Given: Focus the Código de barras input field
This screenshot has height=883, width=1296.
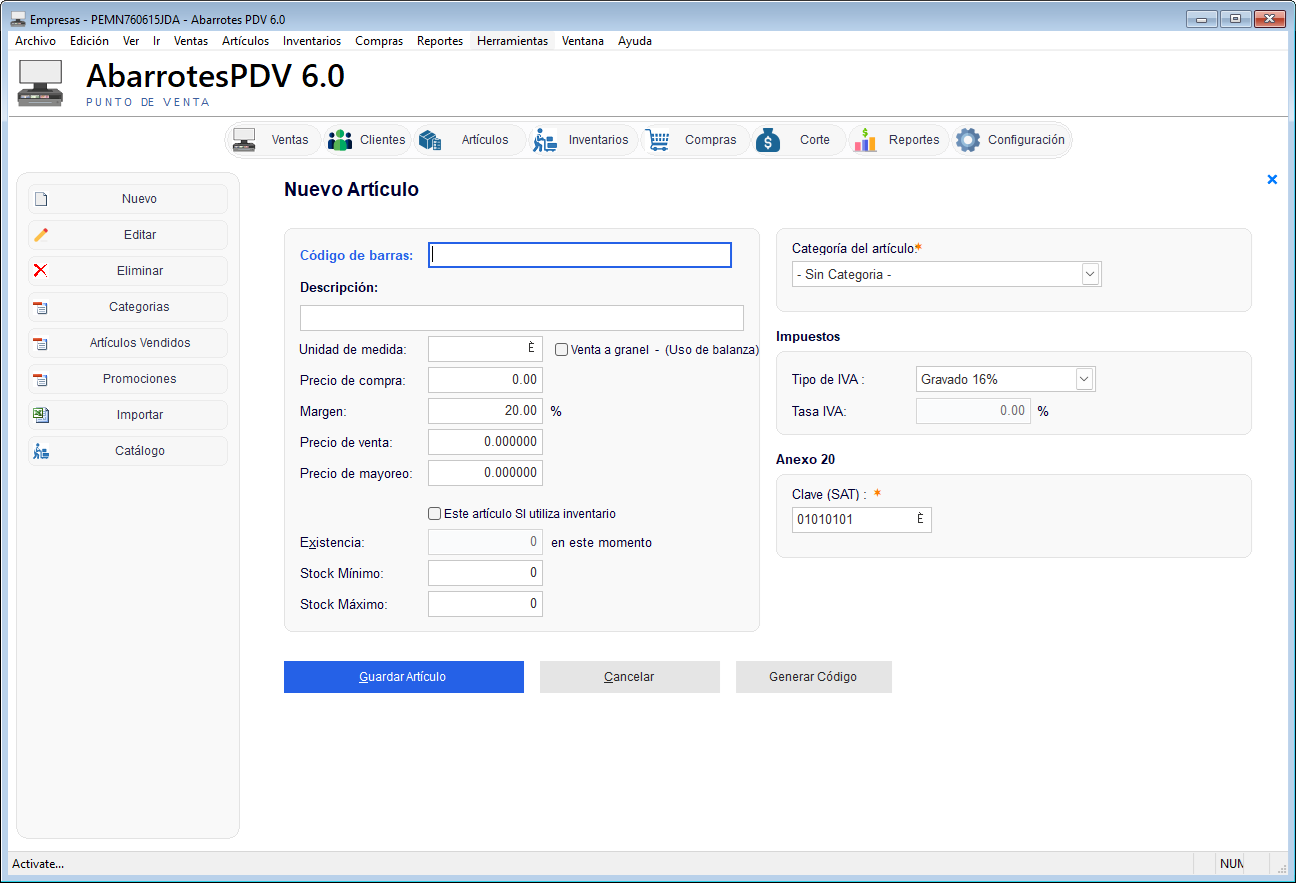Looking at the screenshot, I should tap(580, 255).
